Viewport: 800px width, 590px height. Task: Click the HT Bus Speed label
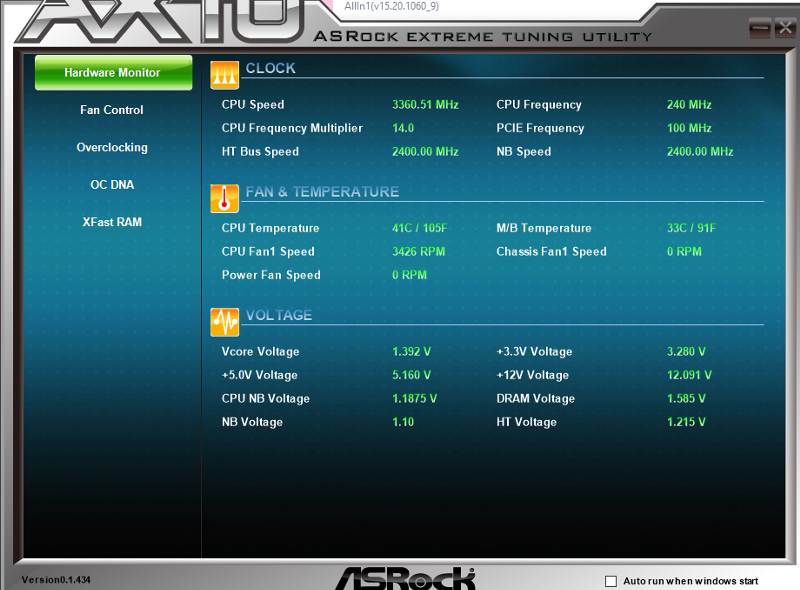pyautogui.click(x=260, y=152)
